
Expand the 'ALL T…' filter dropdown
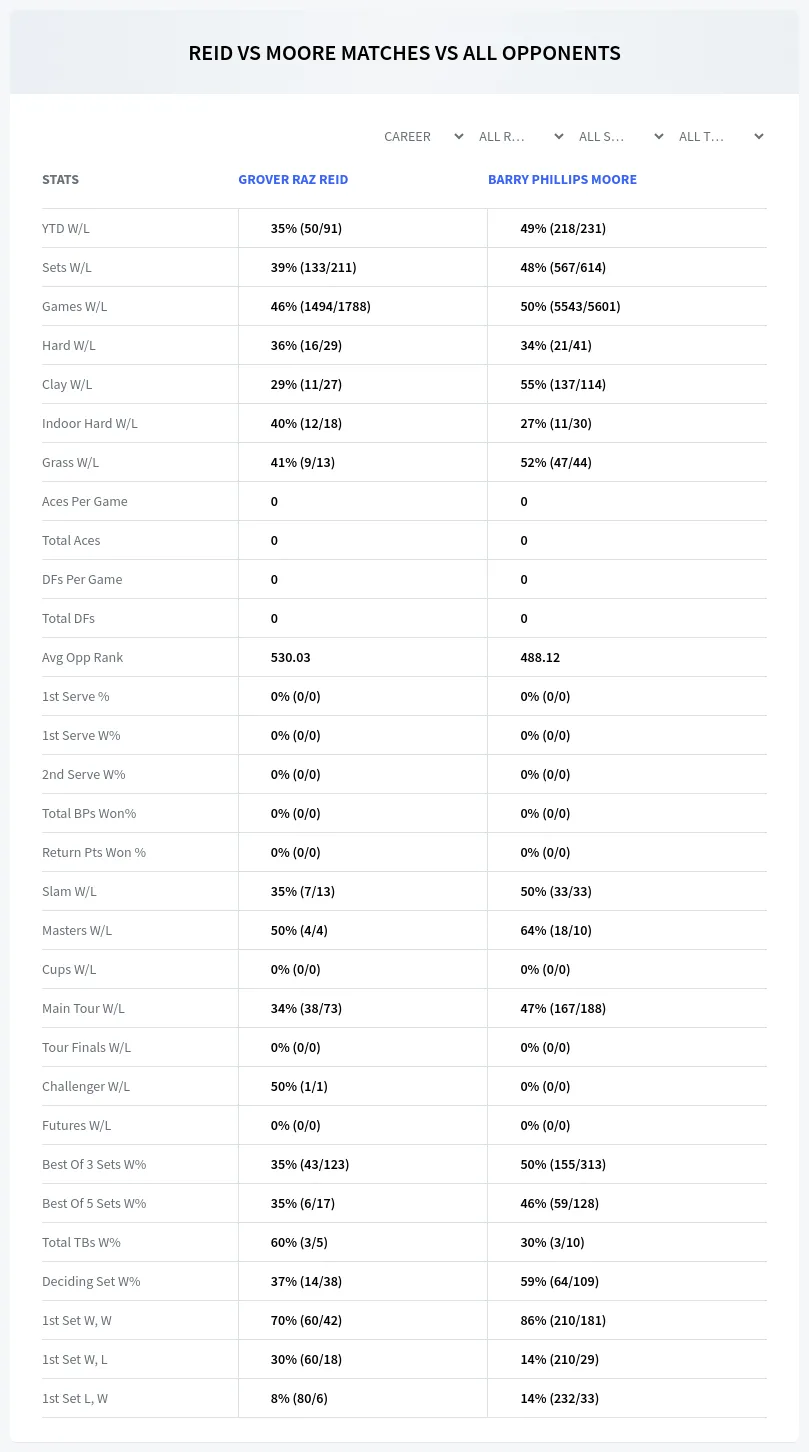pos(721,136)
